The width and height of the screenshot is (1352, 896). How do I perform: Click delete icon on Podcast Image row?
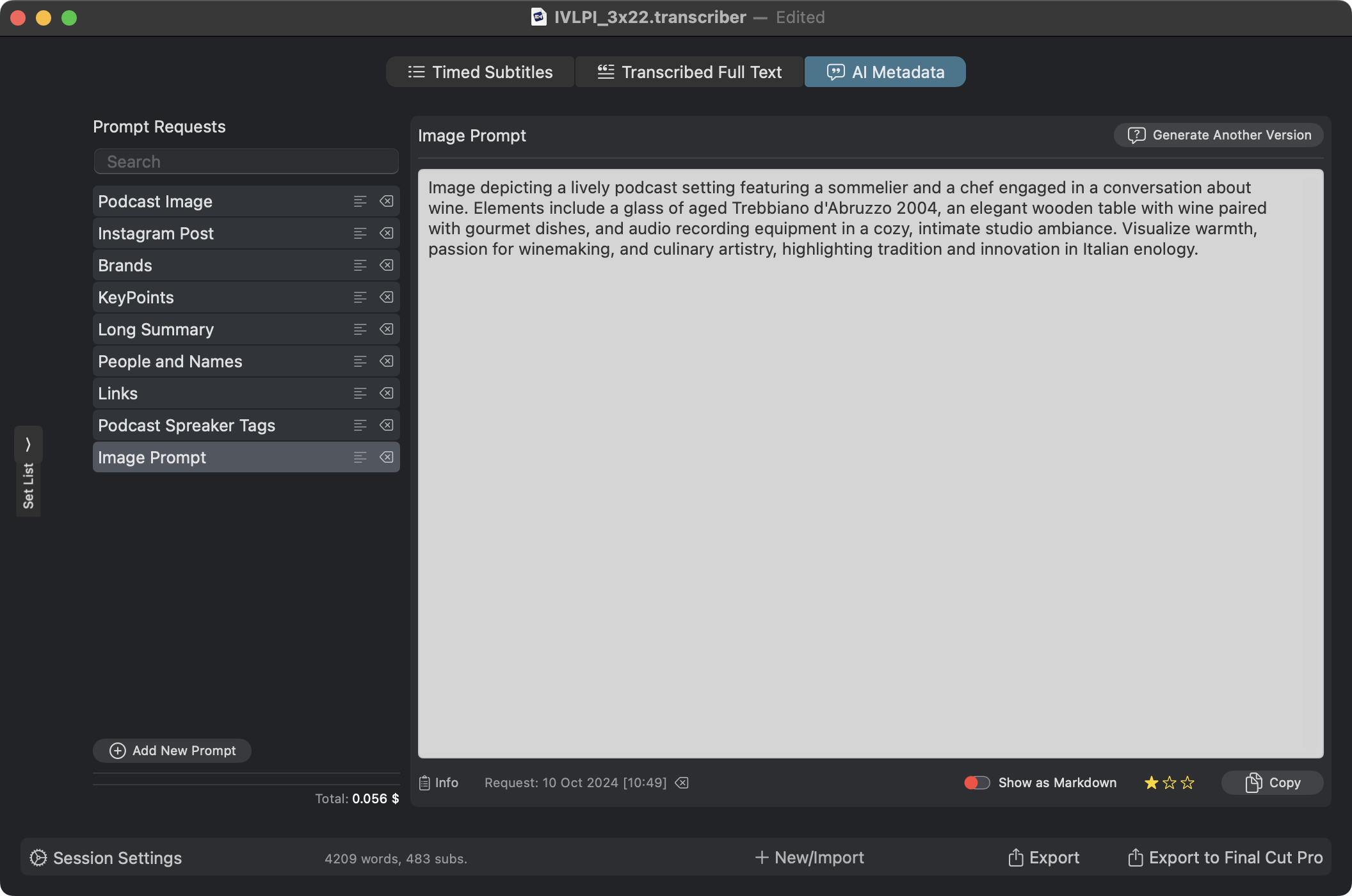pos(386,202)
